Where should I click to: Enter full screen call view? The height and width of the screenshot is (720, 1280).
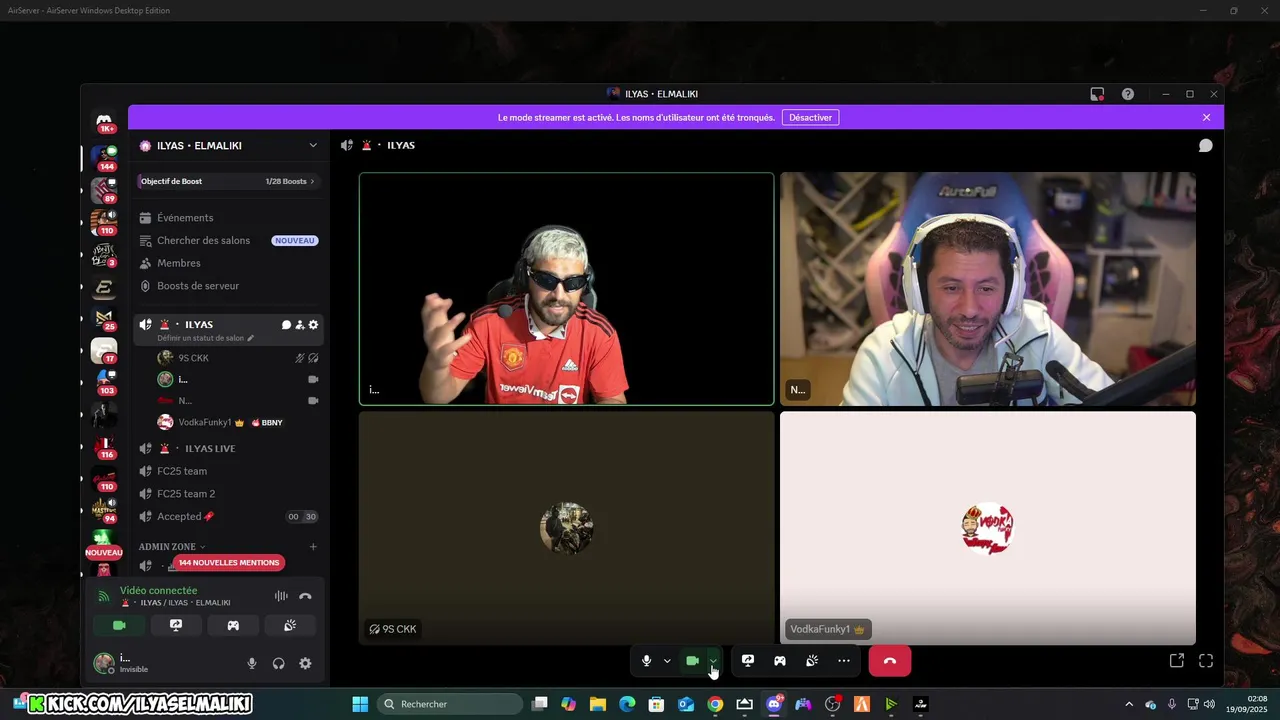1206,661
